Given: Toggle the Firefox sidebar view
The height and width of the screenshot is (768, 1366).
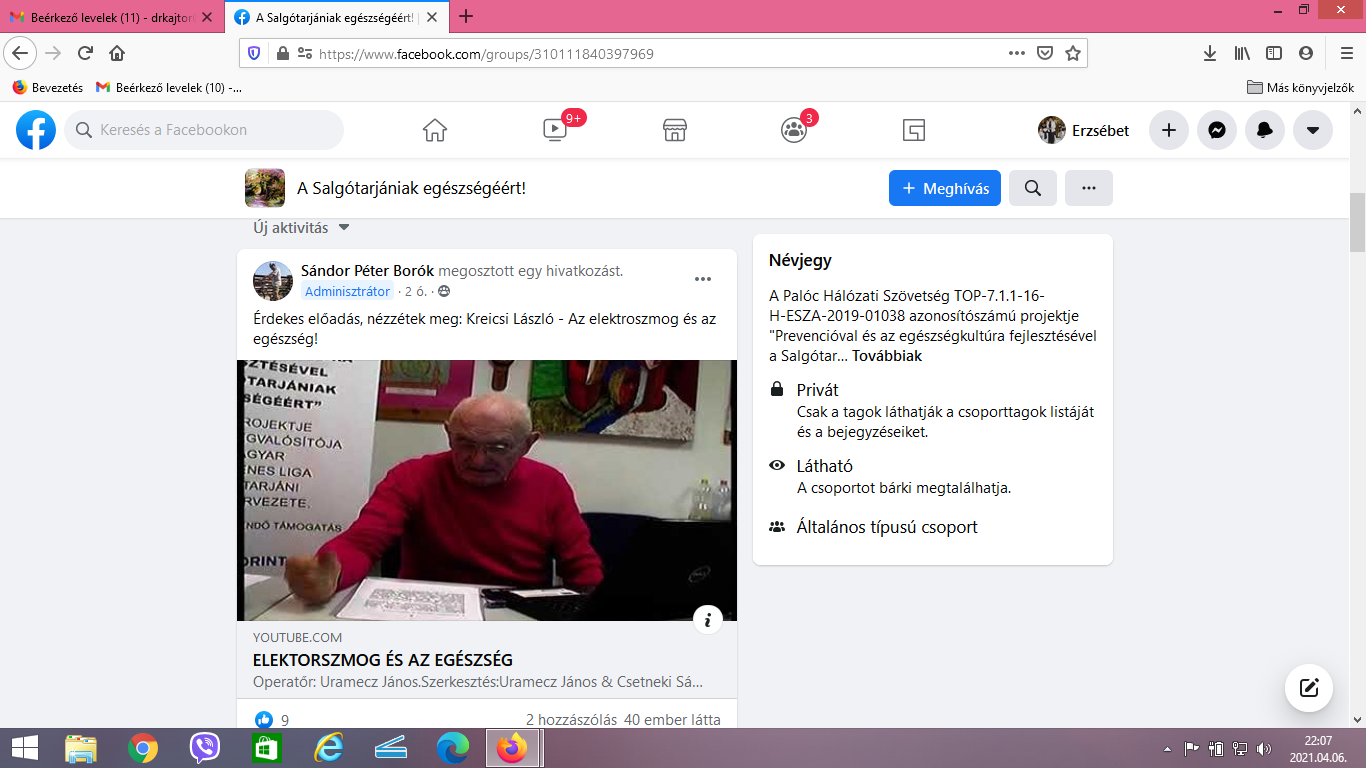Looking at the screenshot, I should pyautogui.click(x=1273, y=53).
